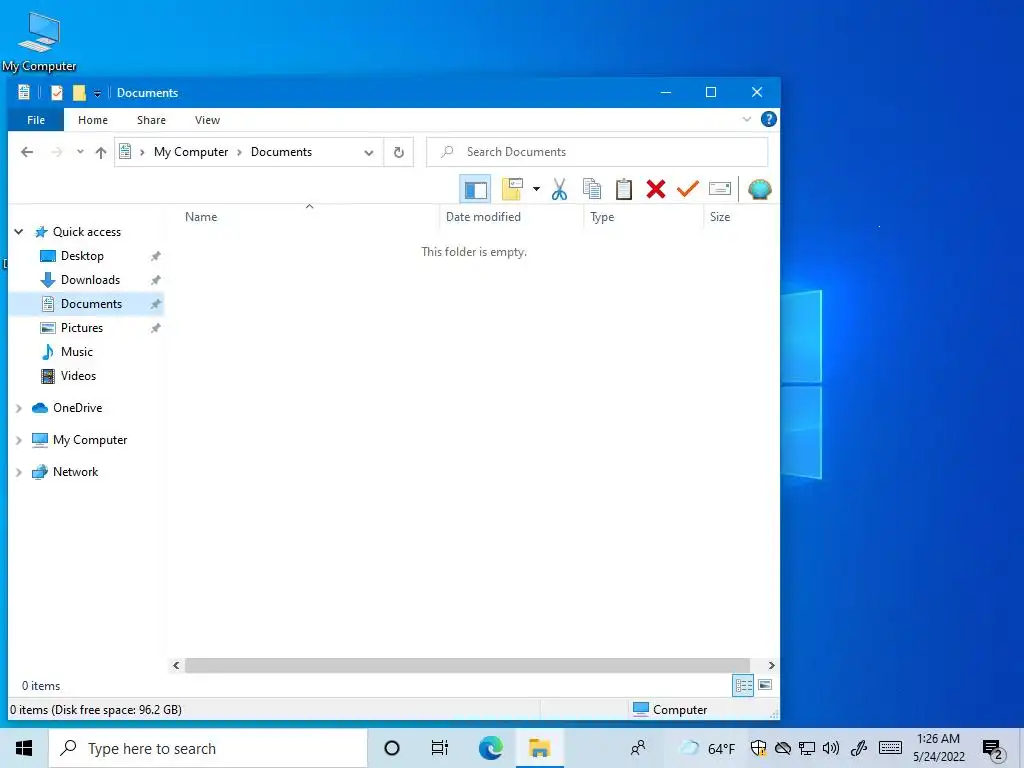
Task: Click the horizontal scrollbar left arrow
Action: [176, 665]
